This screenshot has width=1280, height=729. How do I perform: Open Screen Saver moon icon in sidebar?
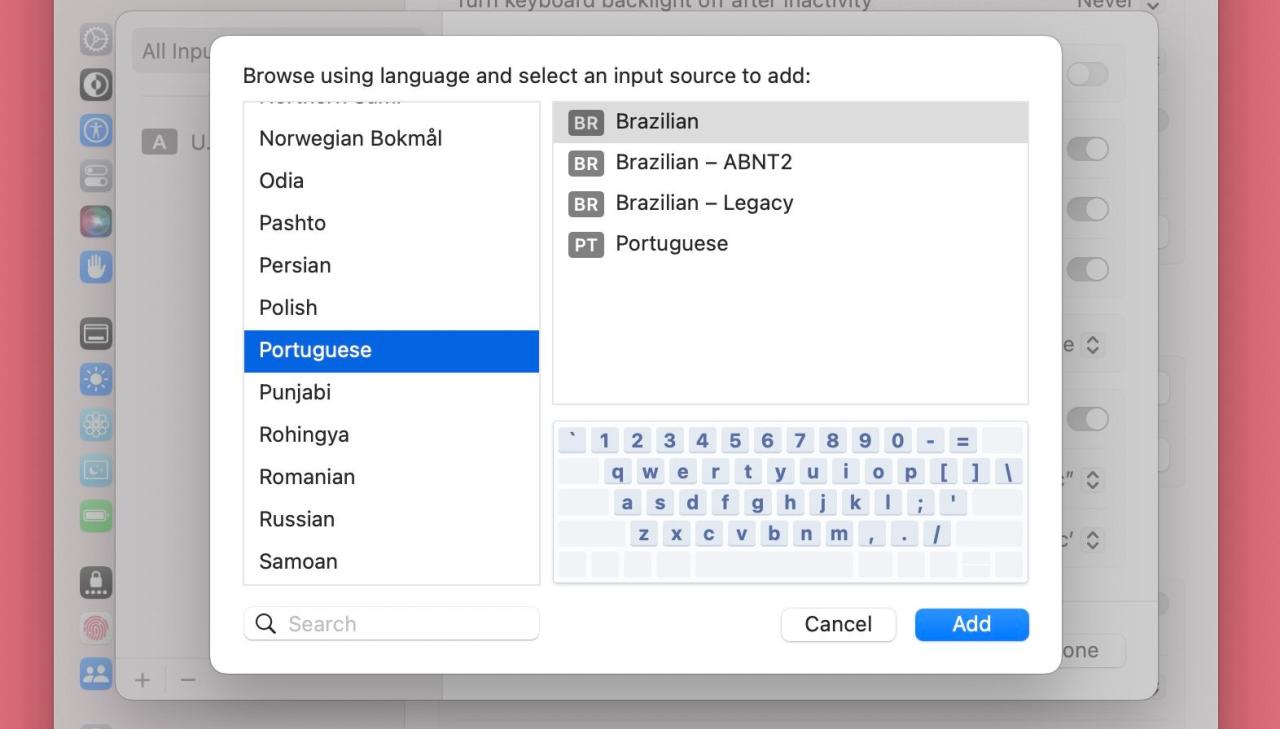(96, 470)
